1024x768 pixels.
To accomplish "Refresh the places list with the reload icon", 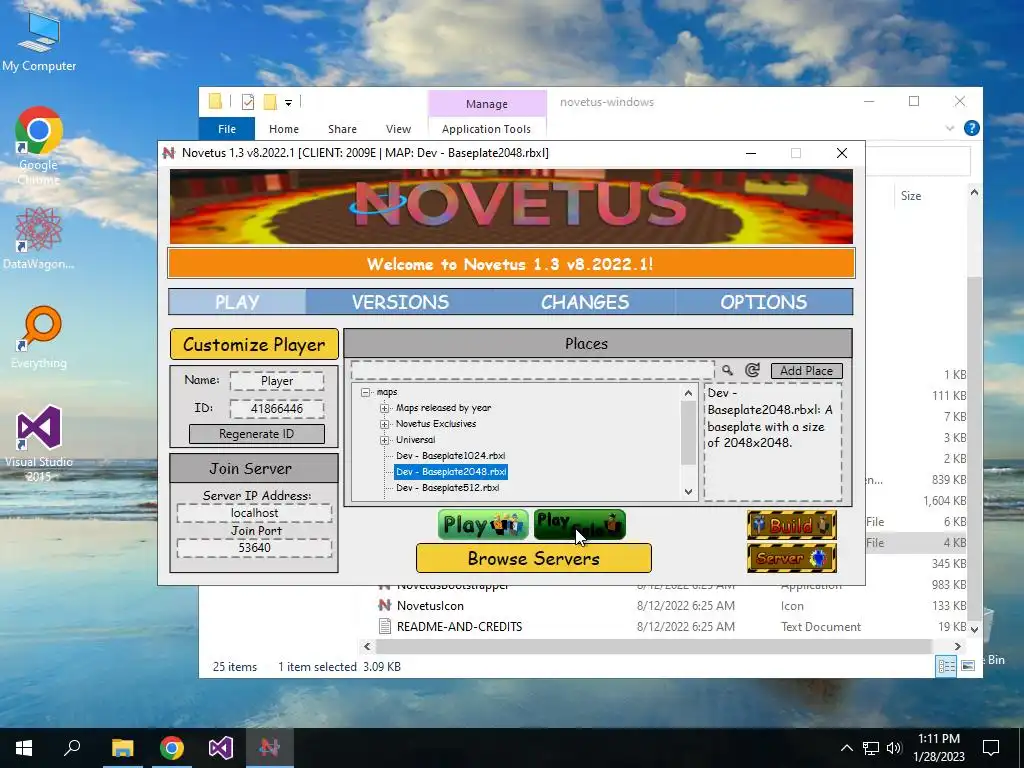I will pyautogui.click(x=752, y=370).
